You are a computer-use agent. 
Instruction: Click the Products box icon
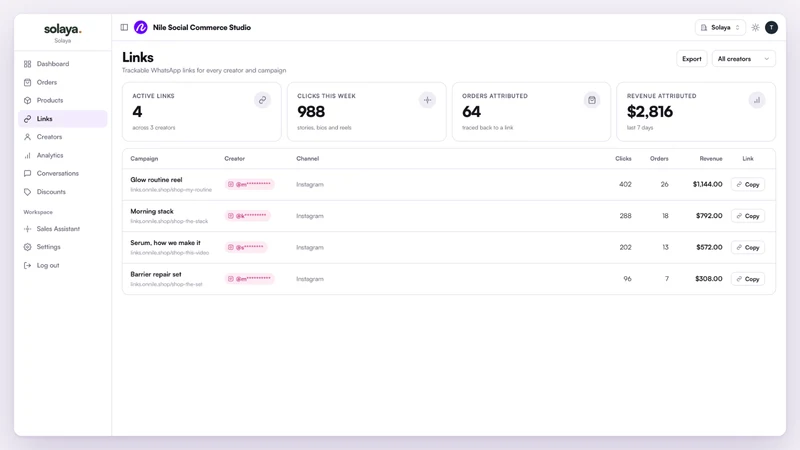tap(28, 101)
